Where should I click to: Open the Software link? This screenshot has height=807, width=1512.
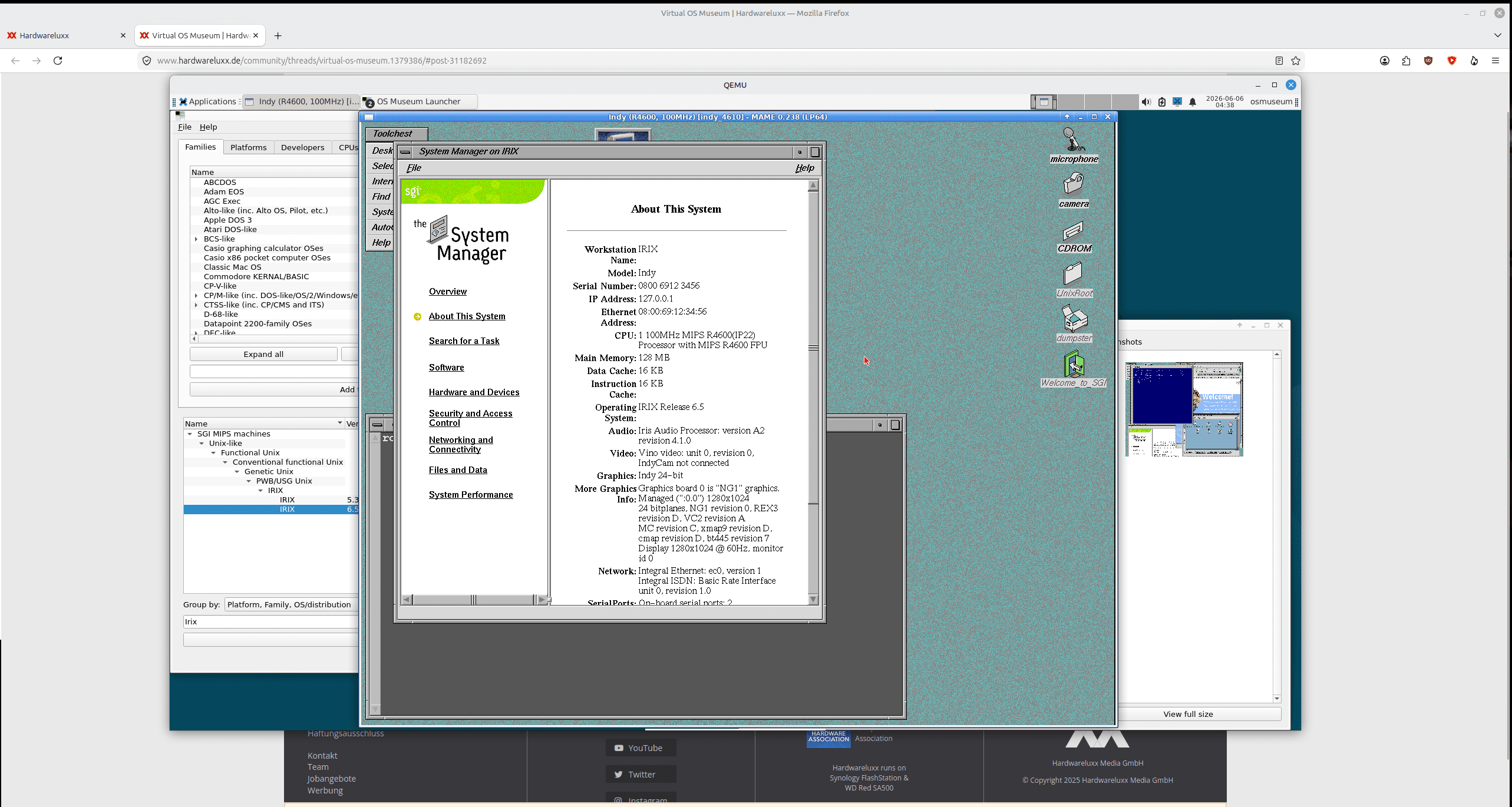(x=446, y=368)
